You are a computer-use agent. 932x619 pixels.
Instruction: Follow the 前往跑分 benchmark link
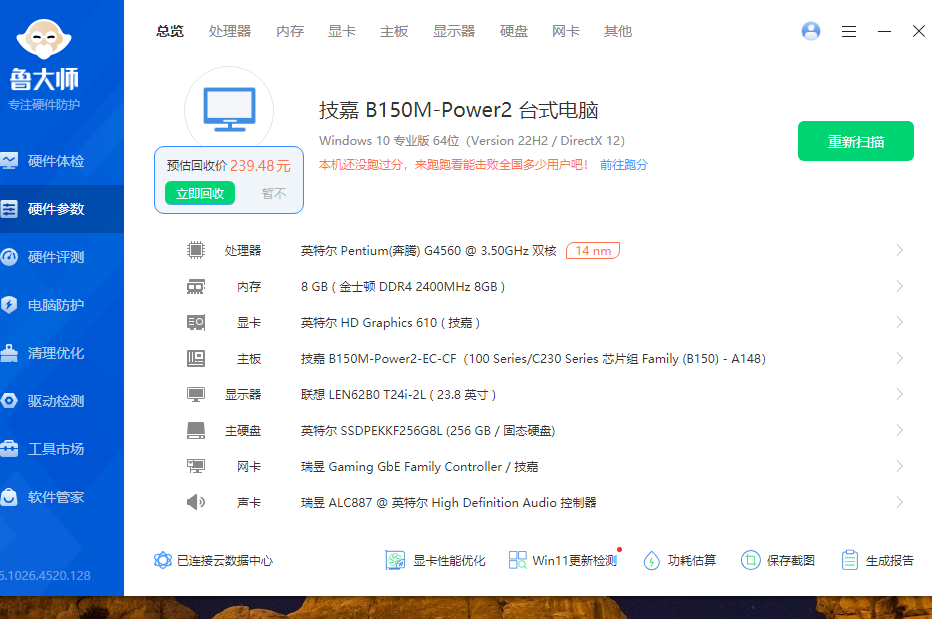pyautogui.click(x=624, y=164)
